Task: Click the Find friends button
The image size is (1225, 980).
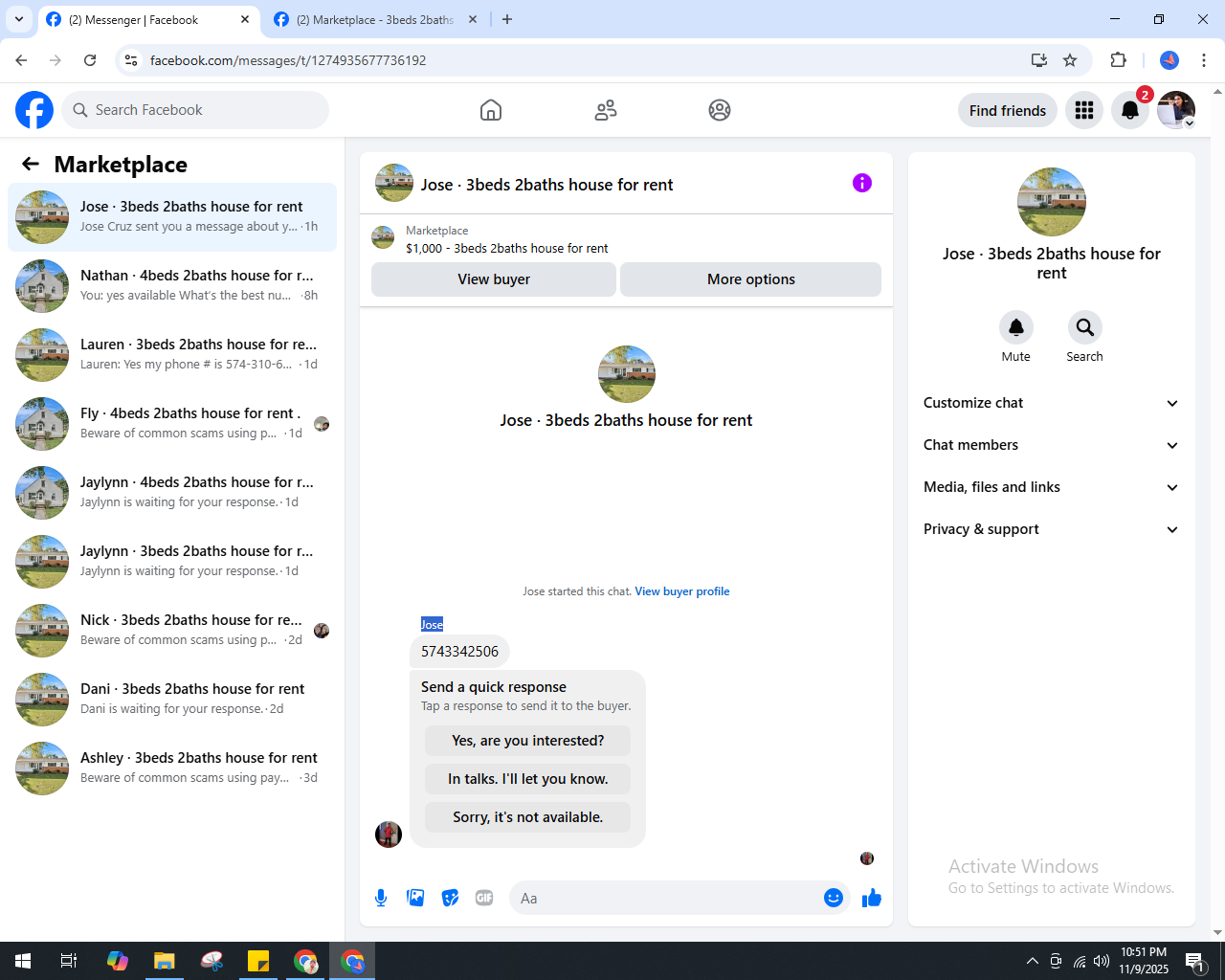Action: point(1008,110)
